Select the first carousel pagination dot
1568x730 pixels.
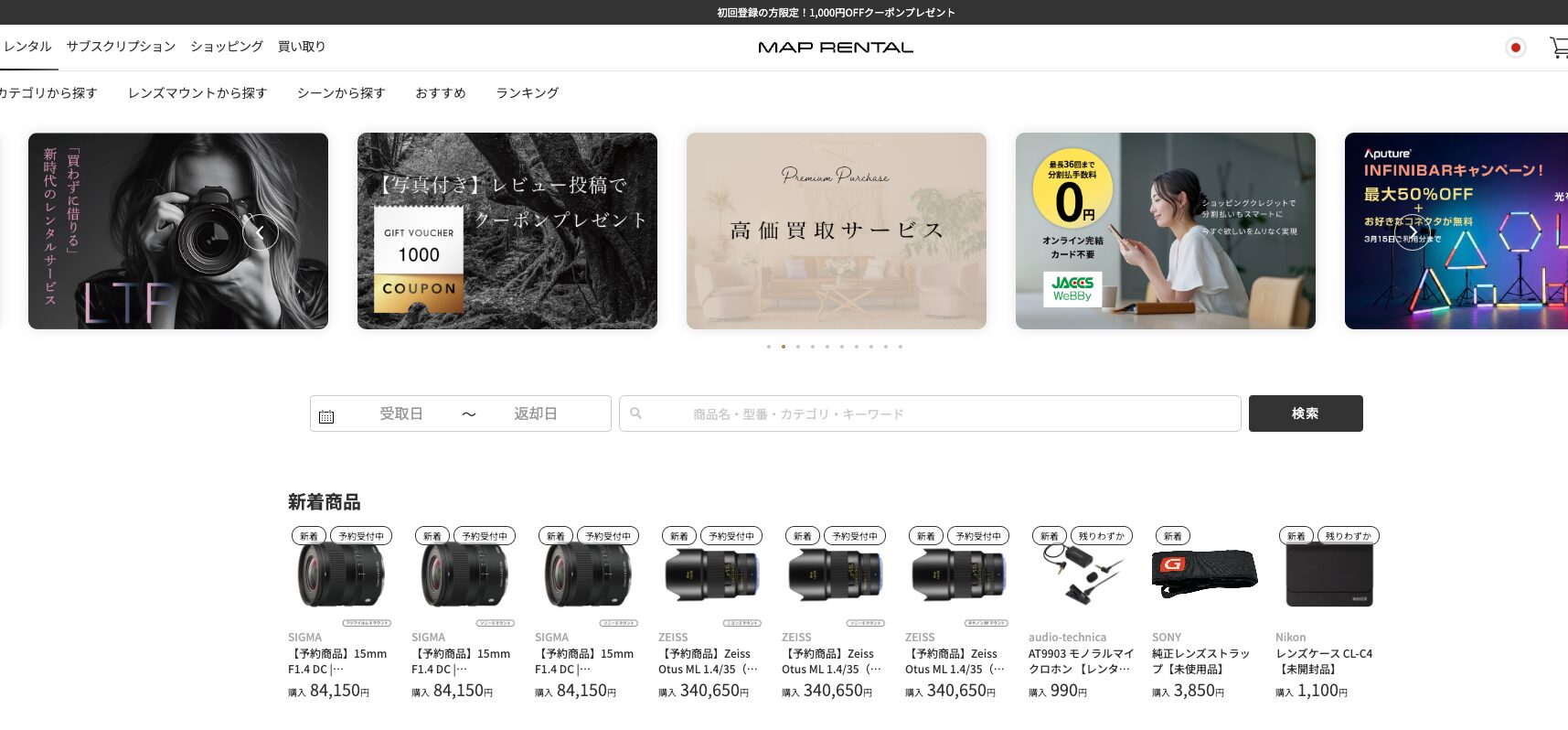[769, 347]
